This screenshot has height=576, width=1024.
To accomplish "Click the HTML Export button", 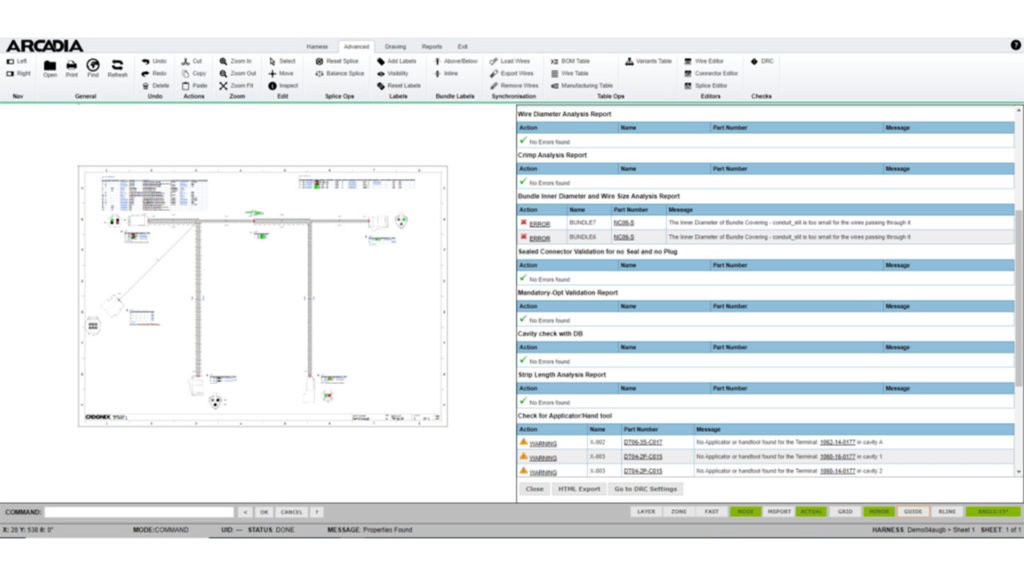I will click(578, 489).
